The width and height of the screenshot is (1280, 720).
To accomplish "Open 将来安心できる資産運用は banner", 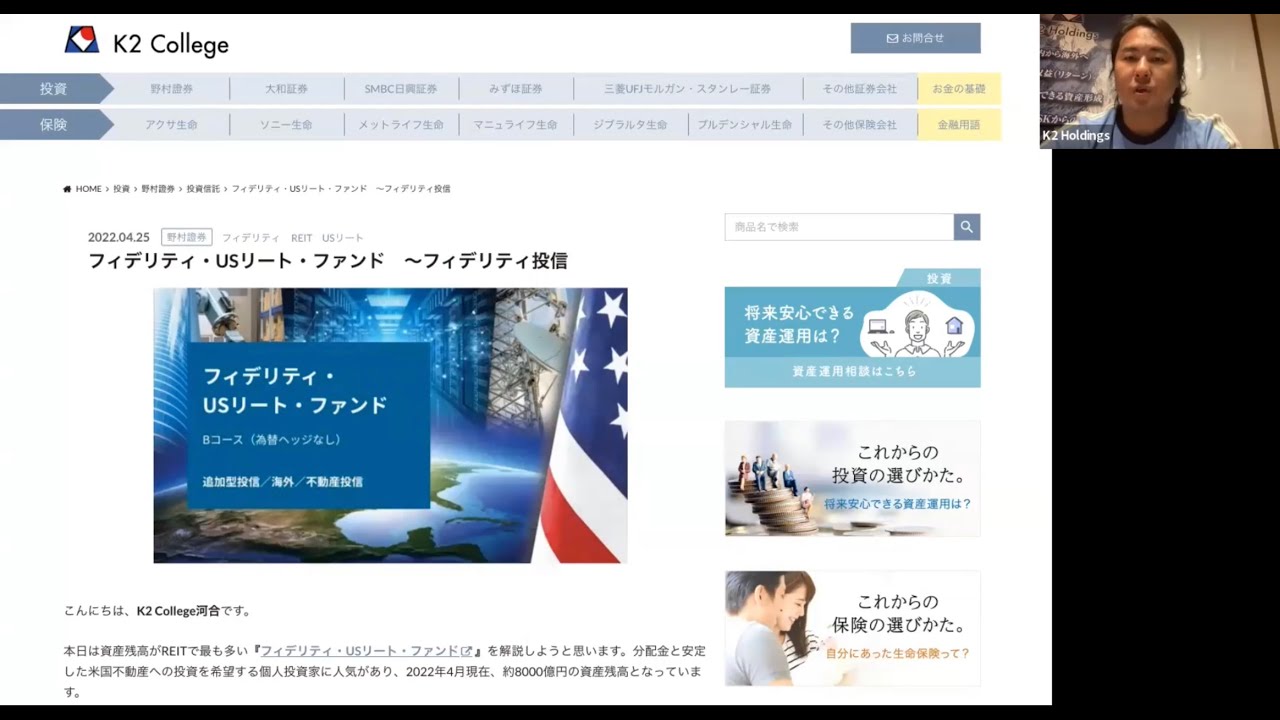I will 853,328.
